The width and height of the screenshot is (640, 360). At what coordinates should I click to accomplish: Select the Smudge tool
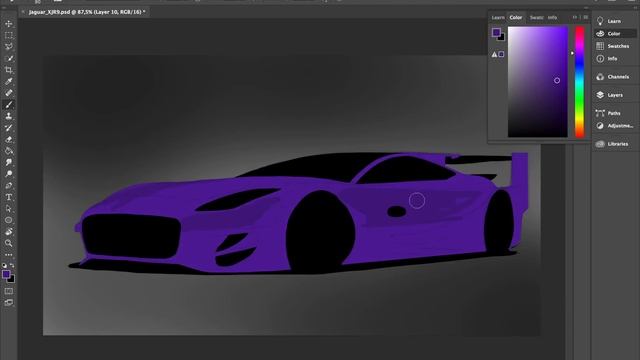(x=9, y=162)
